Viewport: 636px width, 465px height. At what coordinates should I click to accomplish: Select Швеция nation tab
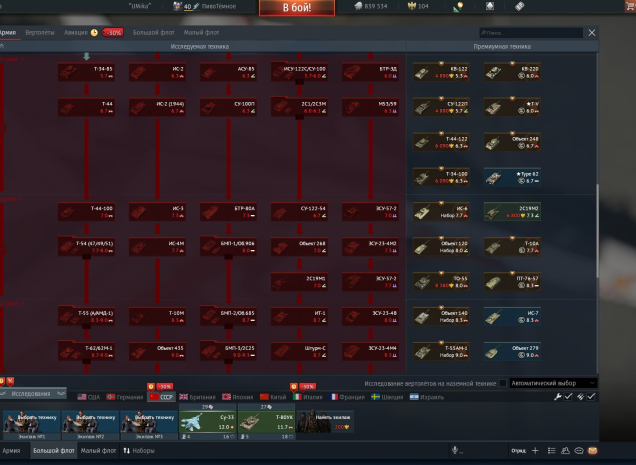(387, 397)
